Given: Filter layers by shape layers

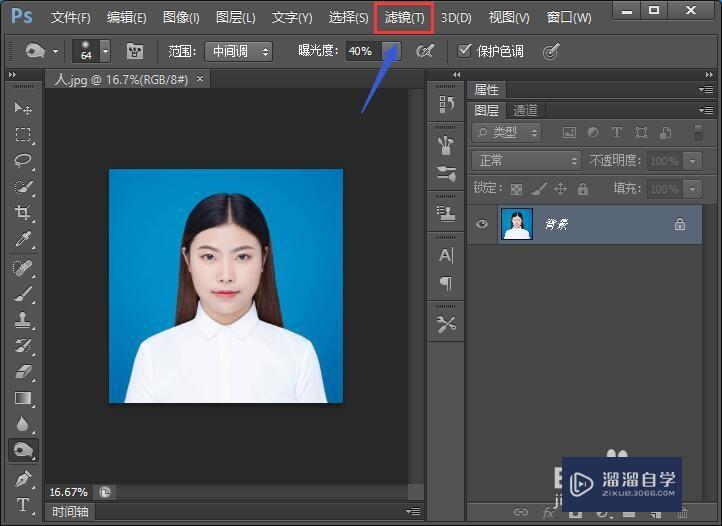Looking at the screenshot, I should point(641,133).
